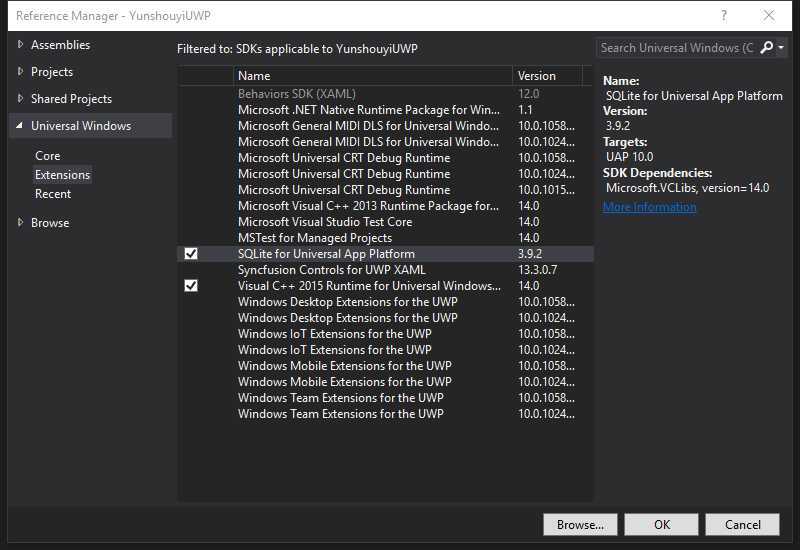Select Universal CRT Debug Runtime 10.0.1058 row
Screen dimensions: 800x550
[x=386, y=158]
